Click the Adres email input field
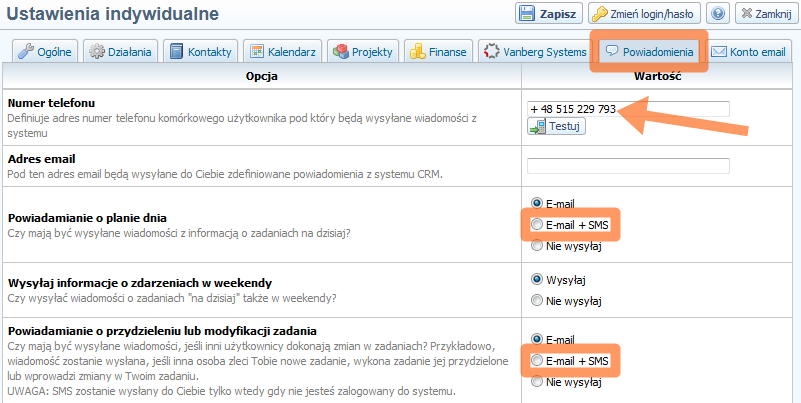The width and height of the screenshot is (801, 403). click(628, 166)
